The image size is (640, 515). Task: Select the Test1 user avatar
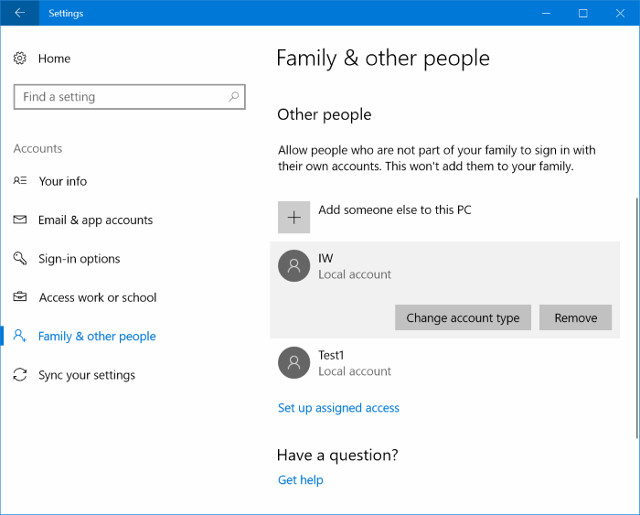[x=294, y=363]
